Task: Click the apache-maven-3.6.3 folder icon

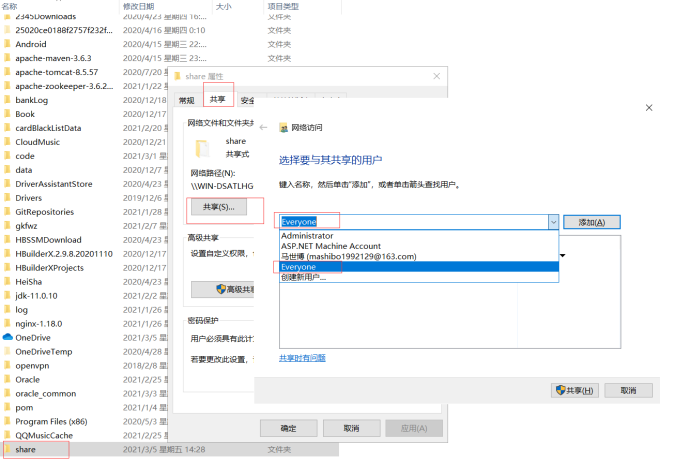Action: point(7,58)
